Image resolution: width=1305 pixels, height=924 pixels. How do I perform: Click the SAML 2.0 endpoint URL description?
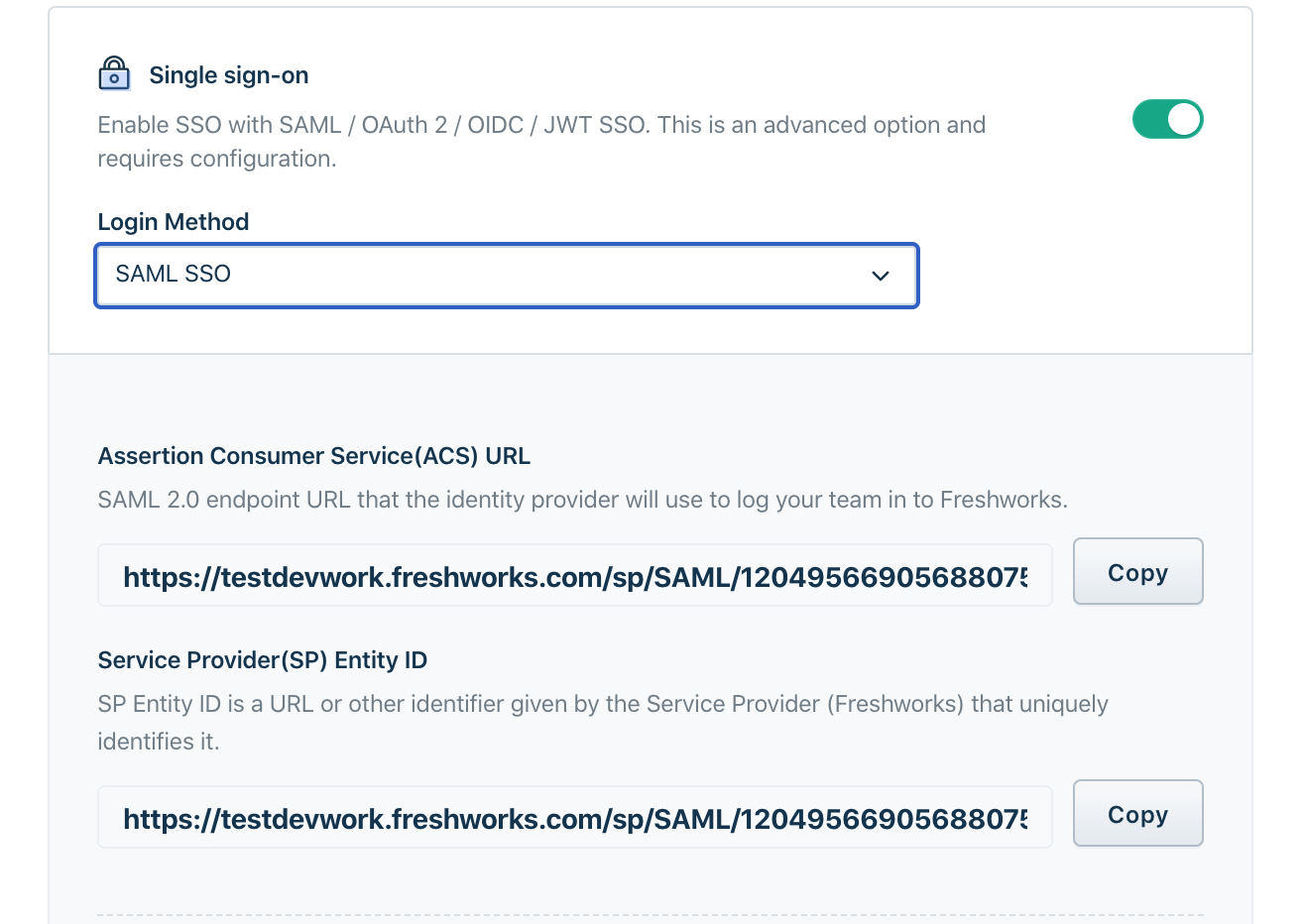(582, 500)
